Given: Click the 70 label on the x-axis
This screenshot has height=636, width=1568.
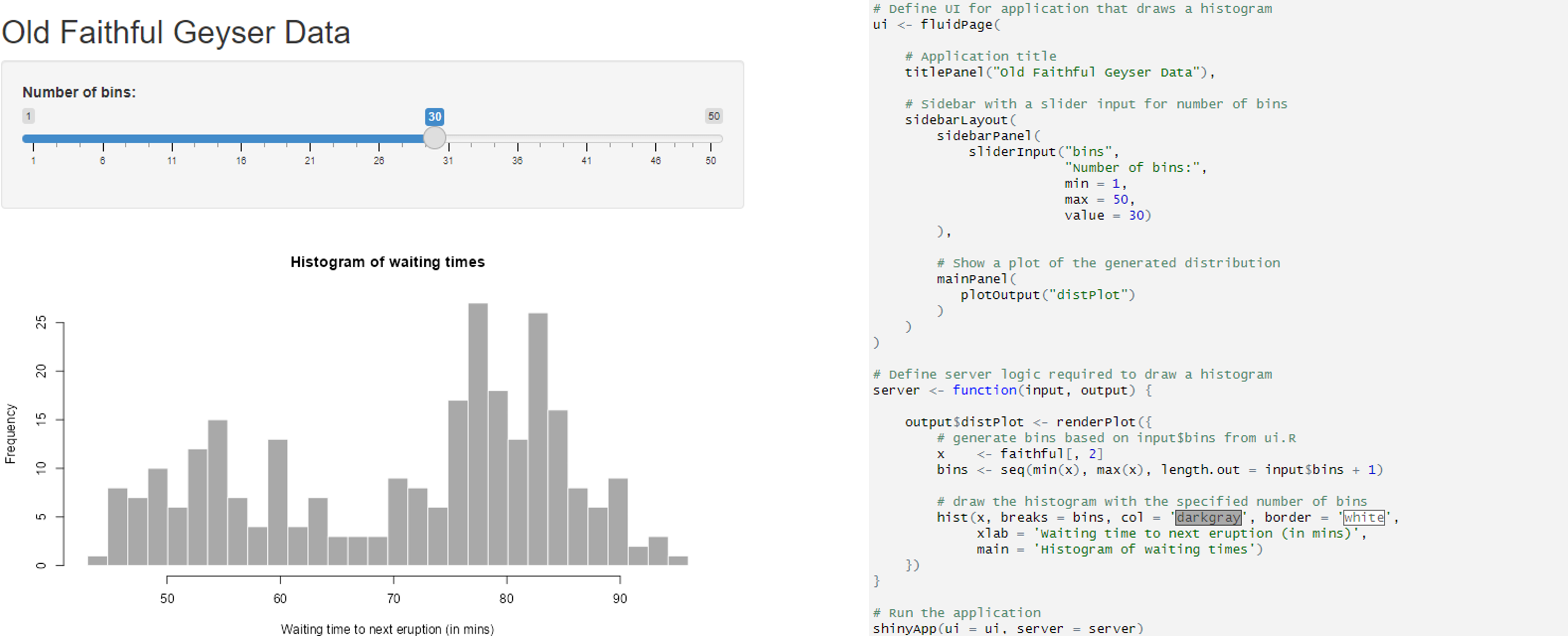Looking at the screenshot, I should 393,598.
